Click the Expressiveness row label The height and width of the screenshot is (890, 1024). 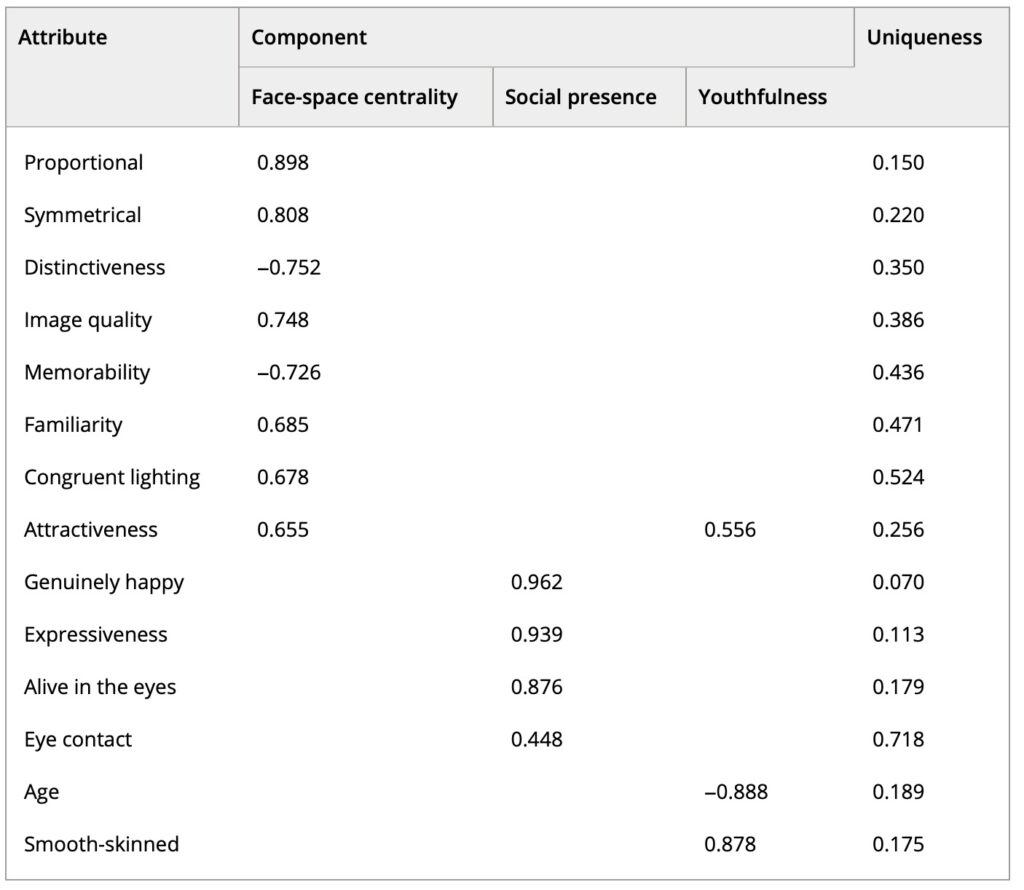(95, 635)
